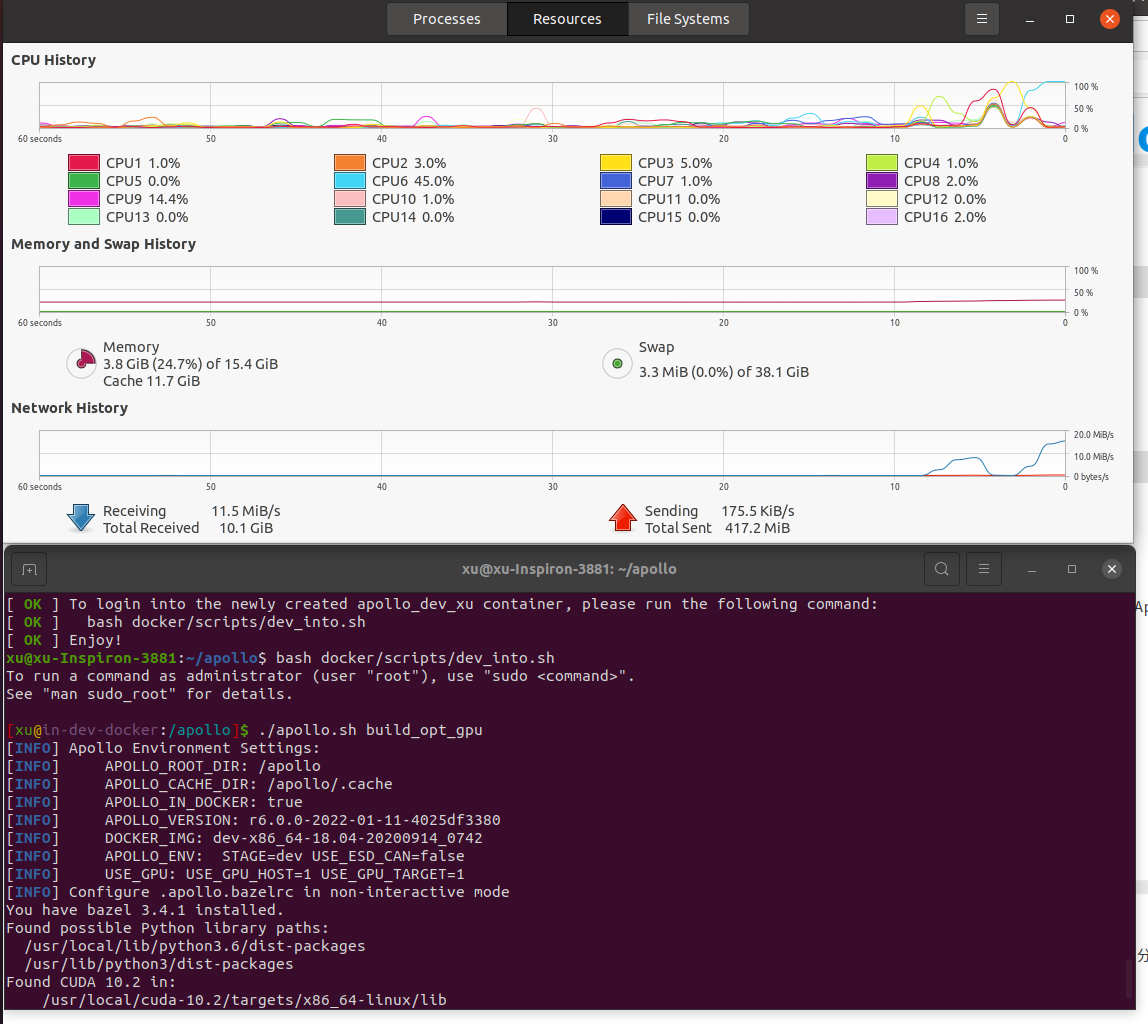Click the CPU6 45.0% label
The image size is (1148, 1024).
coord(413,181)
